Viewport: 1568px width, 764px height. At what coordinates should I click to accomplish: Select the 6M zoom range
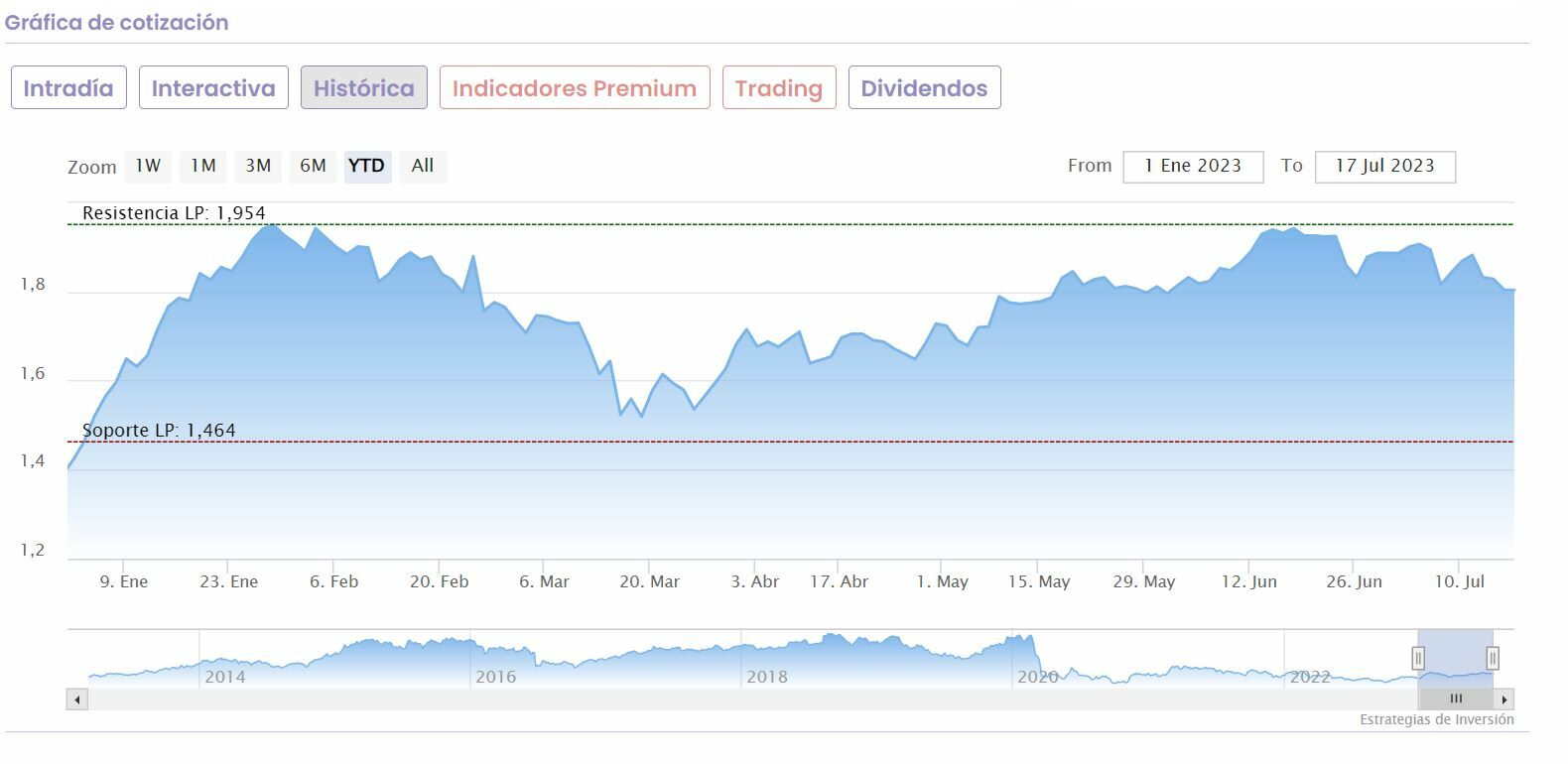313,167
